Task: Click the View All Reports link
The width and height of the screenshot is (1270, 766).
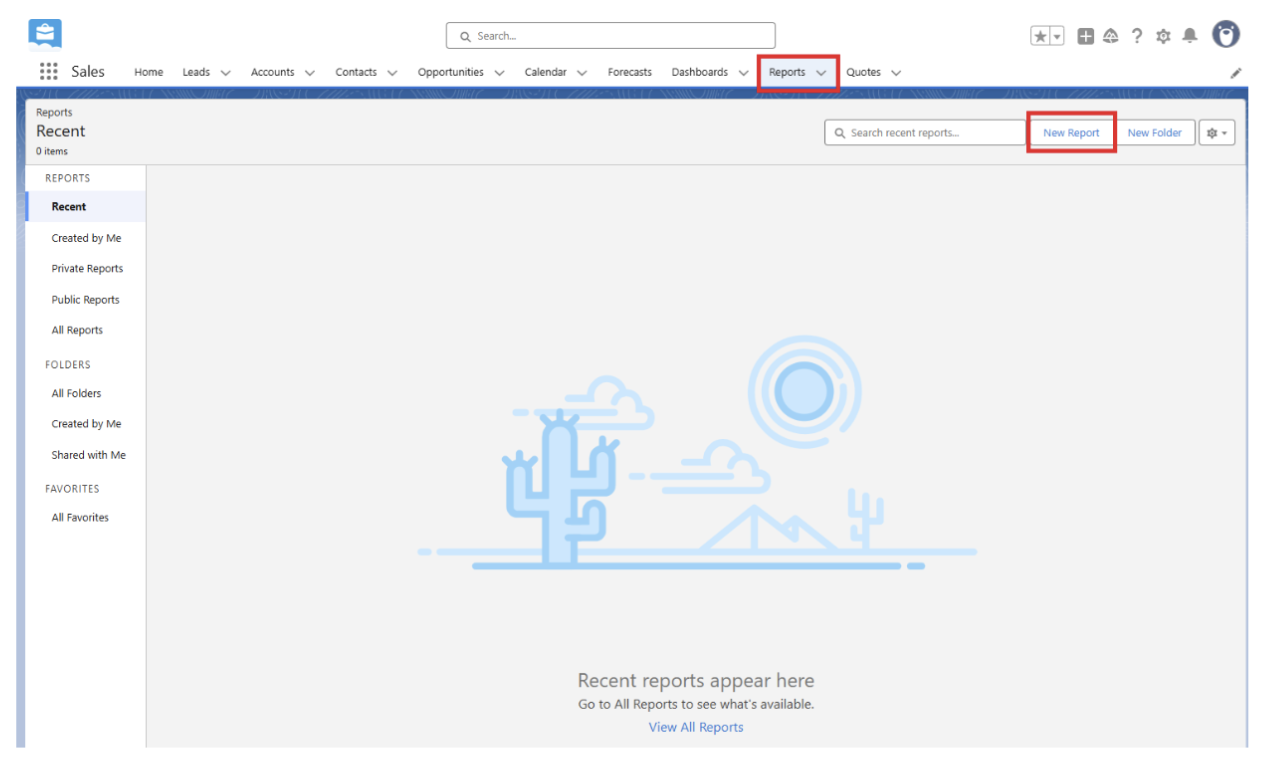Action: (696, 727)
